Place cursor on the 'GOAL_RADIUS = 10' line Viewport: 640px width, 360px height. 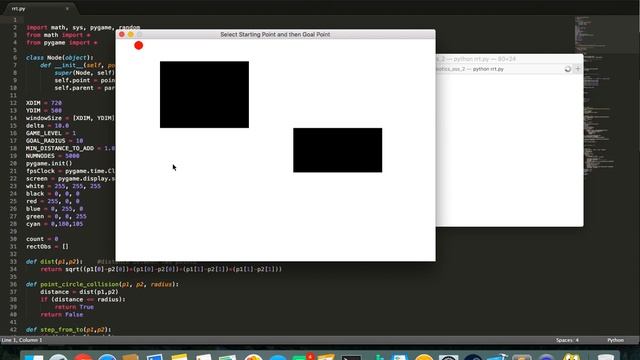pyautogui.click(x=54, y=140)
